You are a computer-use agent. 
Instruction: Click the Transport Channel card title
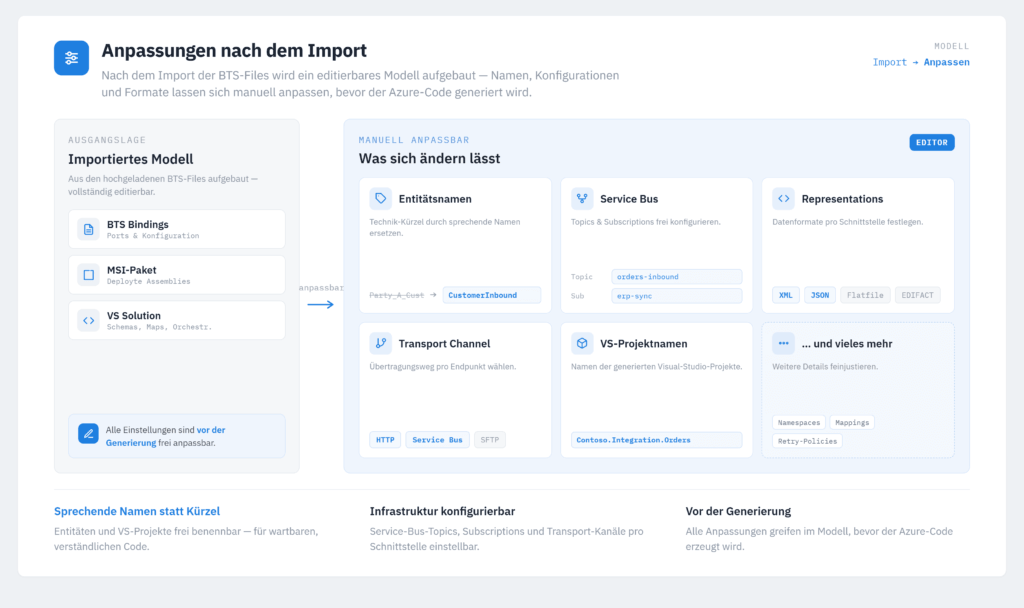(x=444, y=344)
